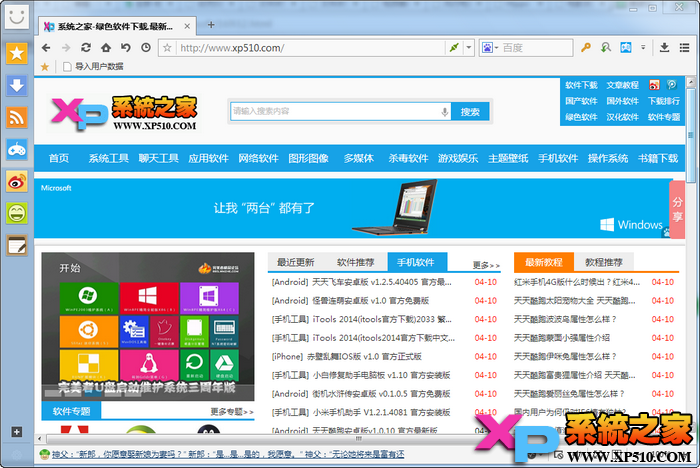Open 赤壁乱舞IOS版 v1.0 entry
This screenshot has height=468, width=700.
click(x=346, y=356)
